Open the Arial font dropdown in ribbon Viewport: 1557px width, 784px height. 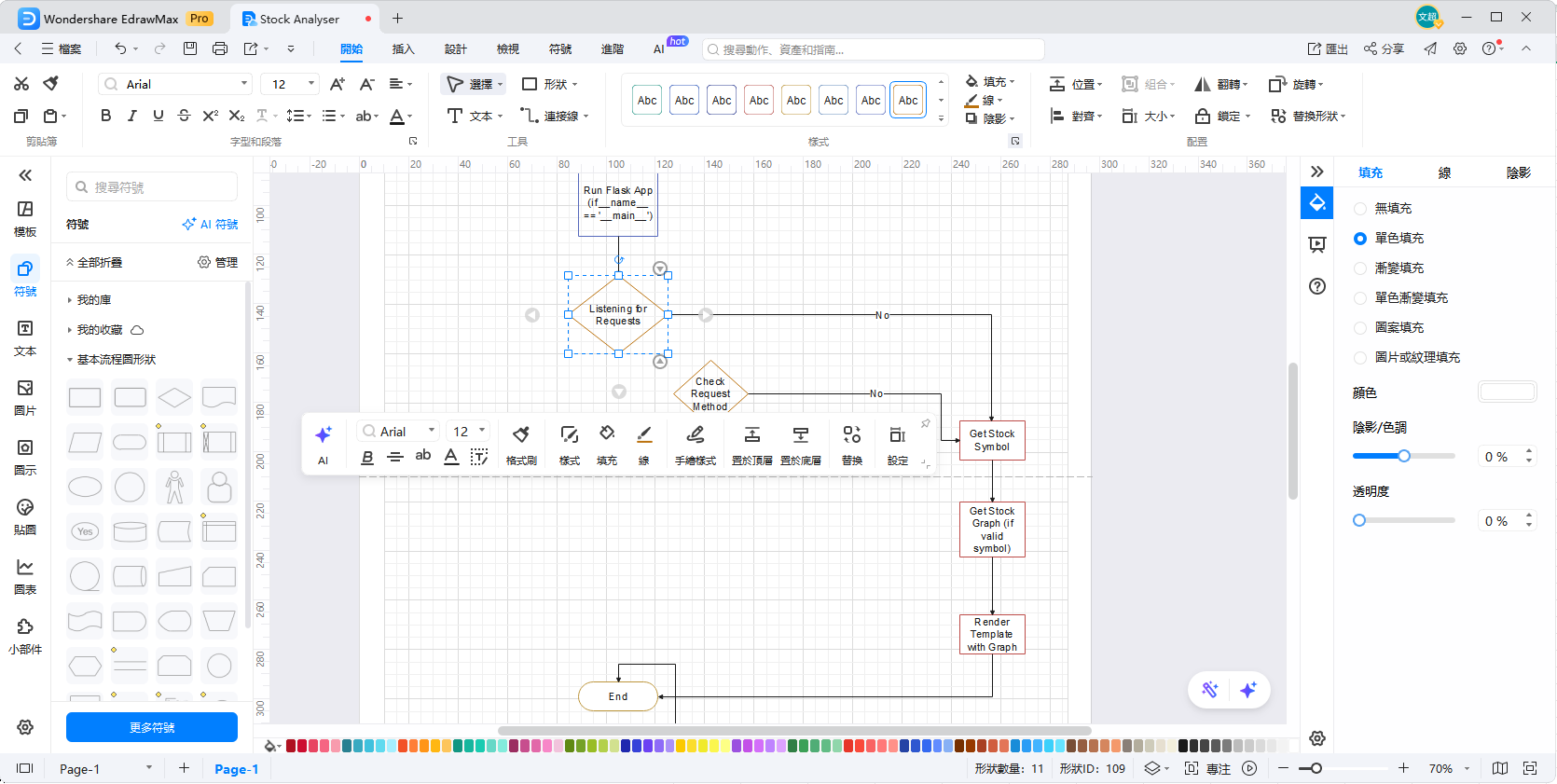pos(175,84)
